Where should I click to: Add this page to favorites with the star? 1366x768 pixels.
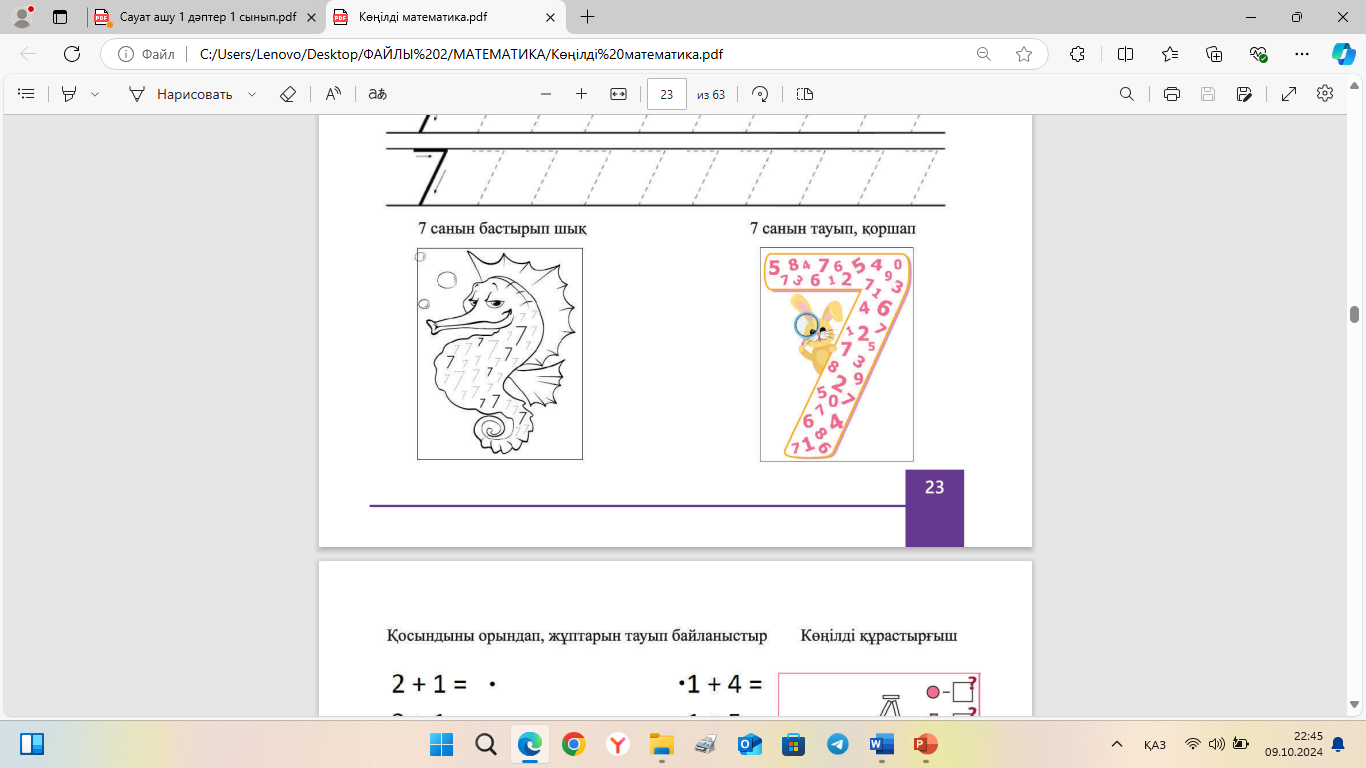click(1024, 54)
